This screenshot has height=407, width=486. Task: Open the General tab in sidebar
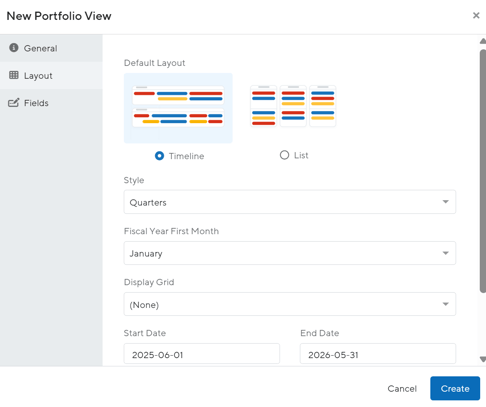pyautogui.click(x=51, y=48)
